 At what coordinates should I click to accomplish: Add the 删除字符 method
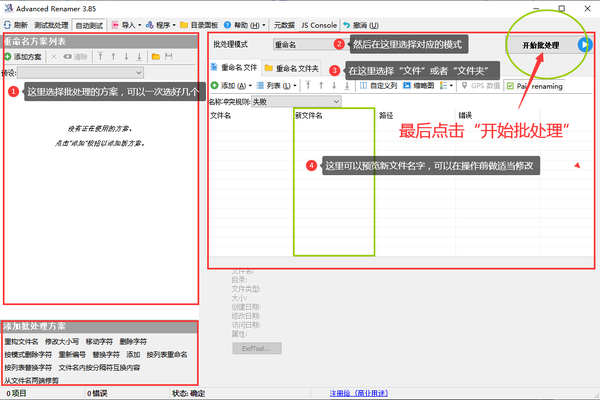click(x=133, y=341)
